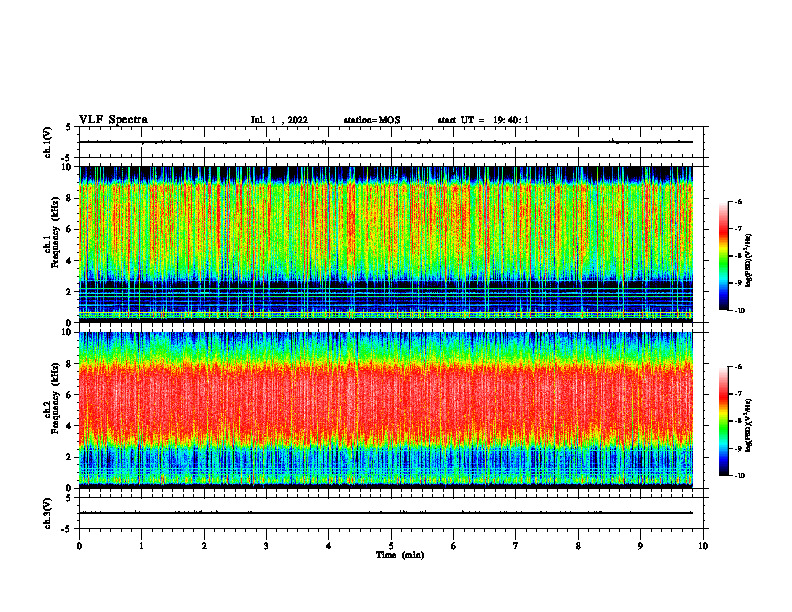
Task: Click the ch.1(V) waveform axis label
Action: pyautogui.click(x=48, y=142)
